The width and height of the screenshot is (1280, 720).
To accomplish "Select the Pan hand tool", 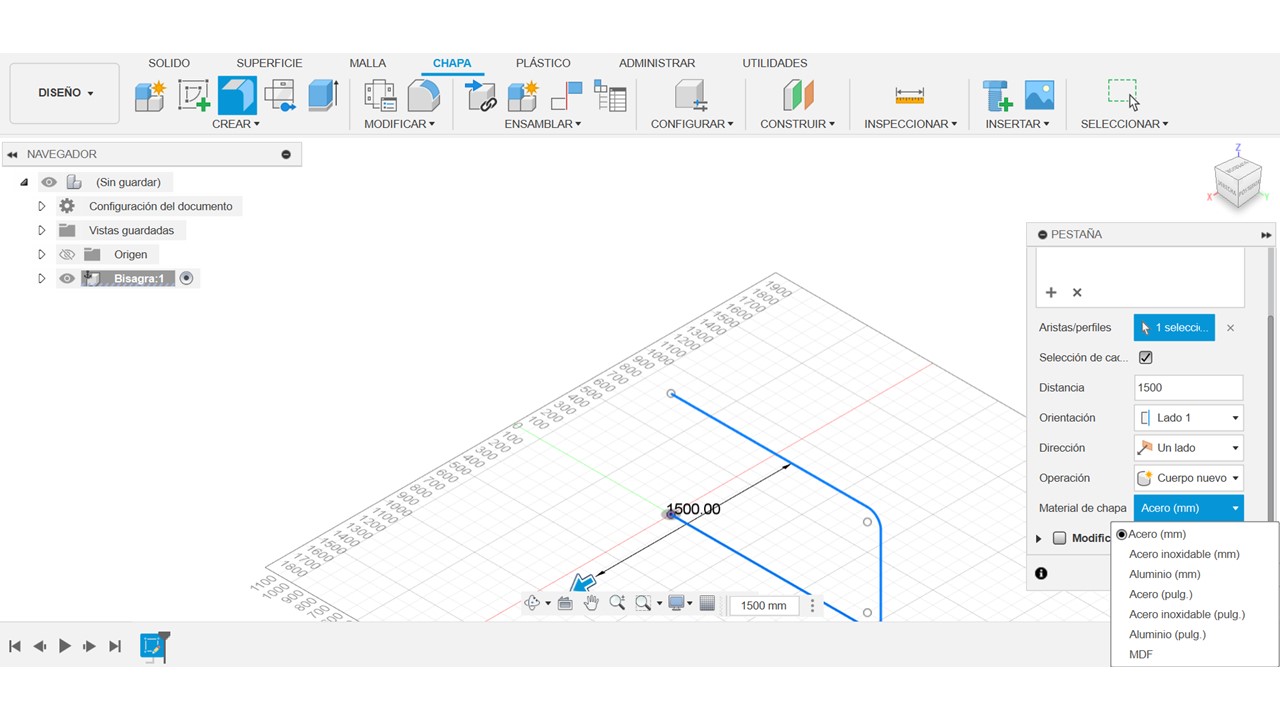I will [591, 603].
